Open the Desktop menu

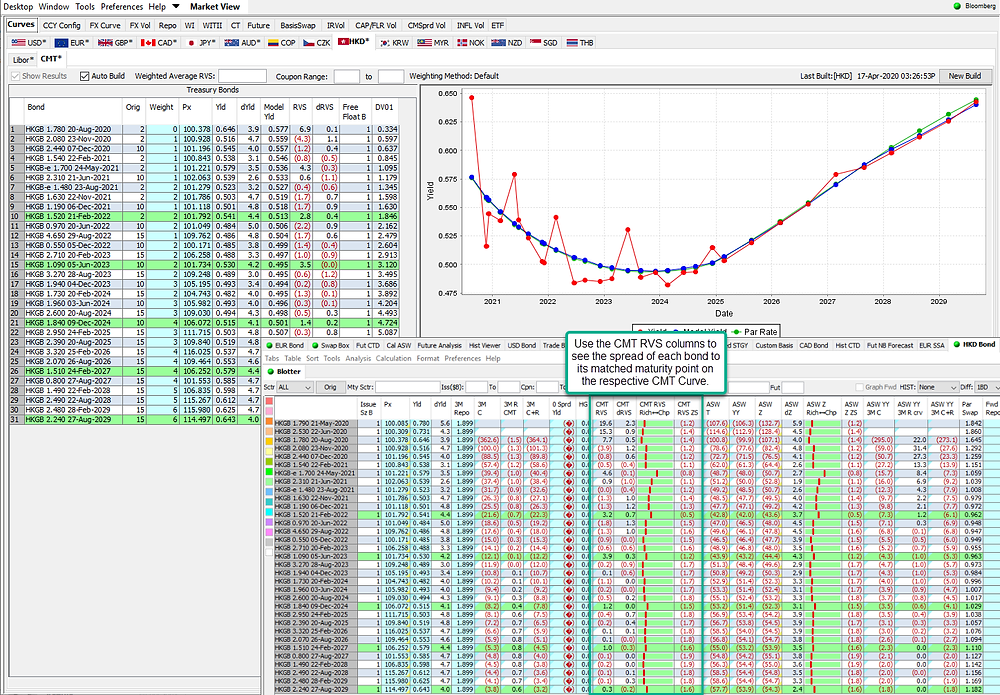click(x=17, y=6)
